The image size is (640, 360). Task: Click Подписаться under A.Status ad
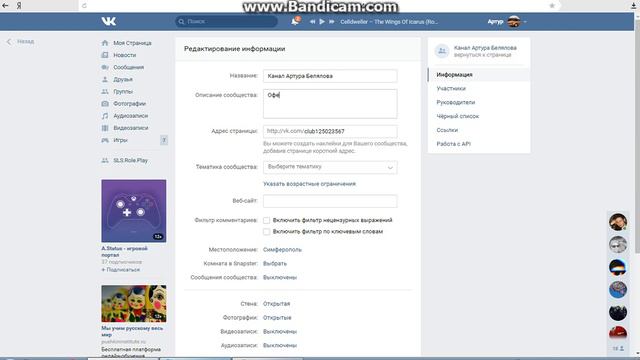[120, 270]
